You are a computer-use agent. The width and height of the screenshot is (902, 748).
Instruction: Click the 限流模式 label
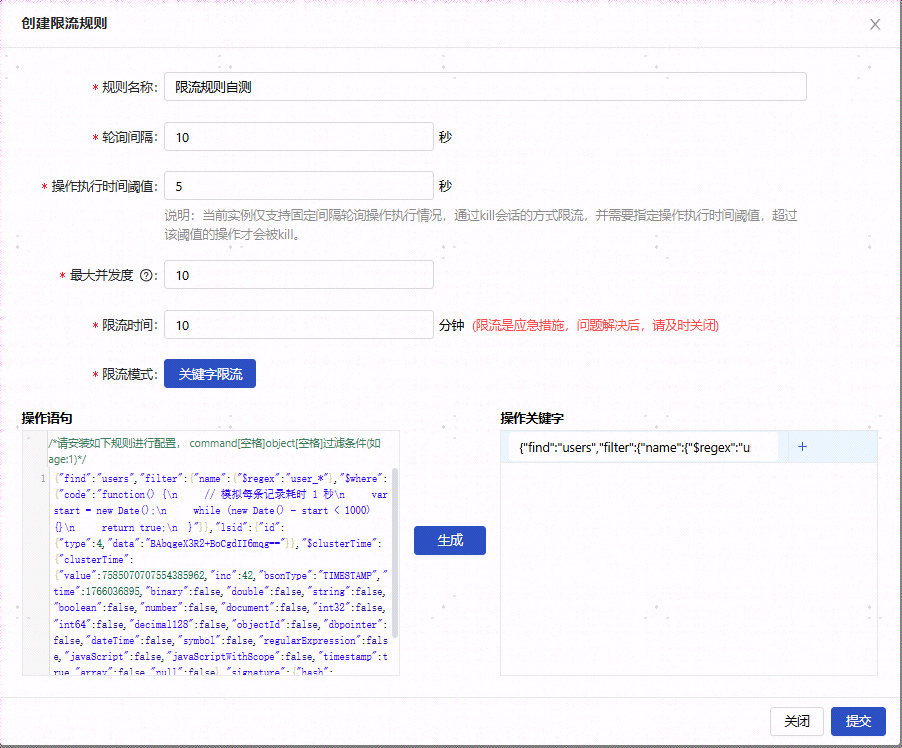[x=129, y=375]
